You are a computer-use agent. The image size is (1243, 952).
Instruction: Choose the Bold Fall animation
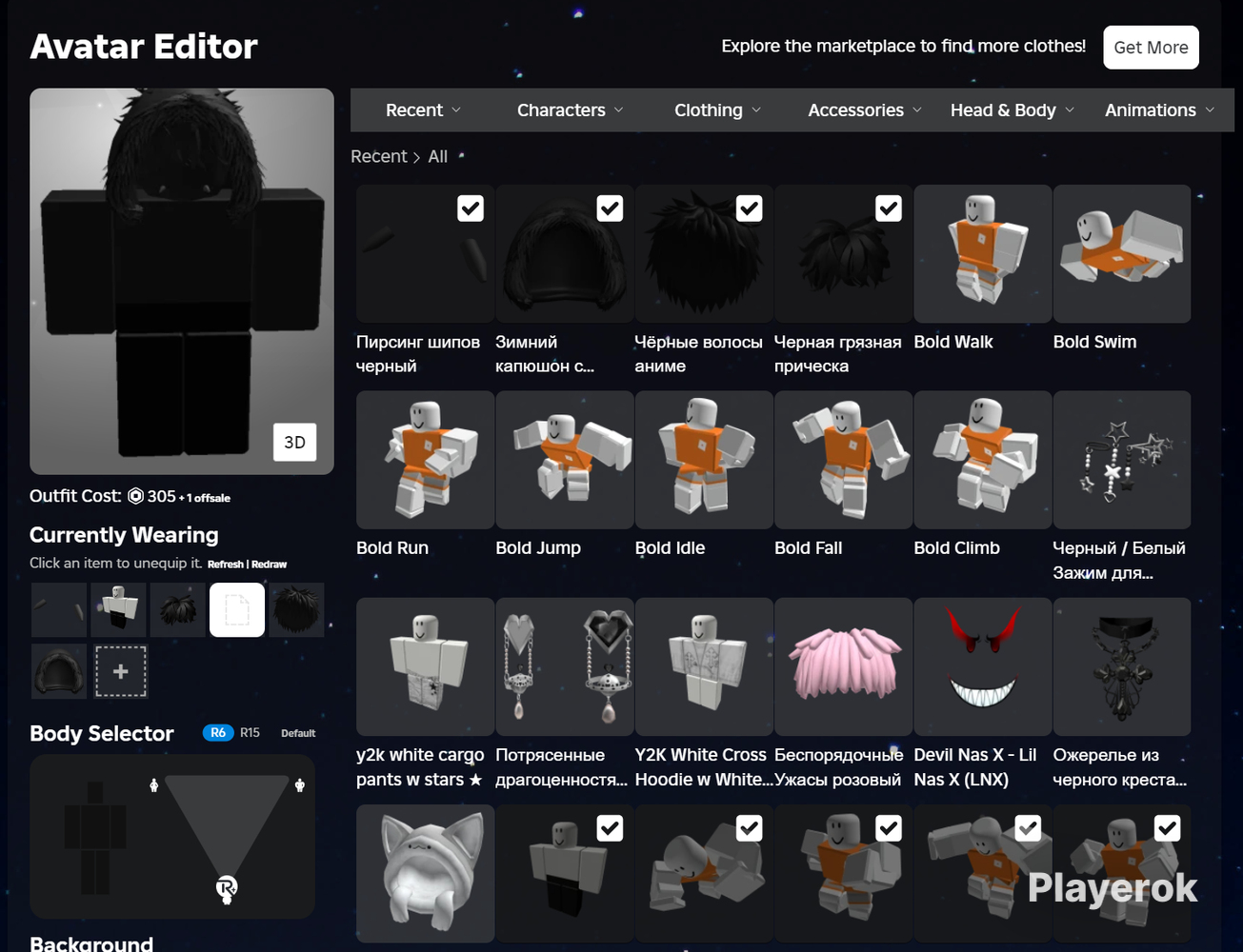[x=844, y=460]
